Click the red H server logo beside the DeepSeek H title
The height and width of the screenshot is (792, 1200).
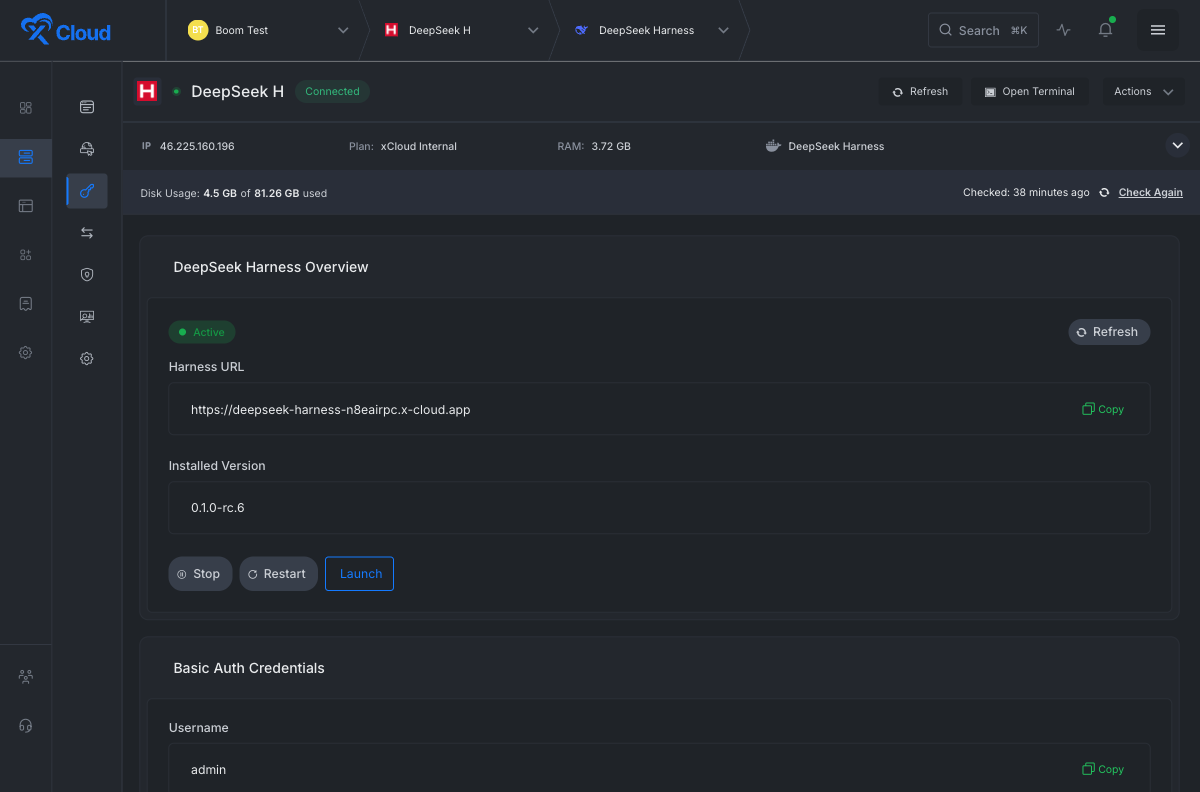tap(147, 91)
